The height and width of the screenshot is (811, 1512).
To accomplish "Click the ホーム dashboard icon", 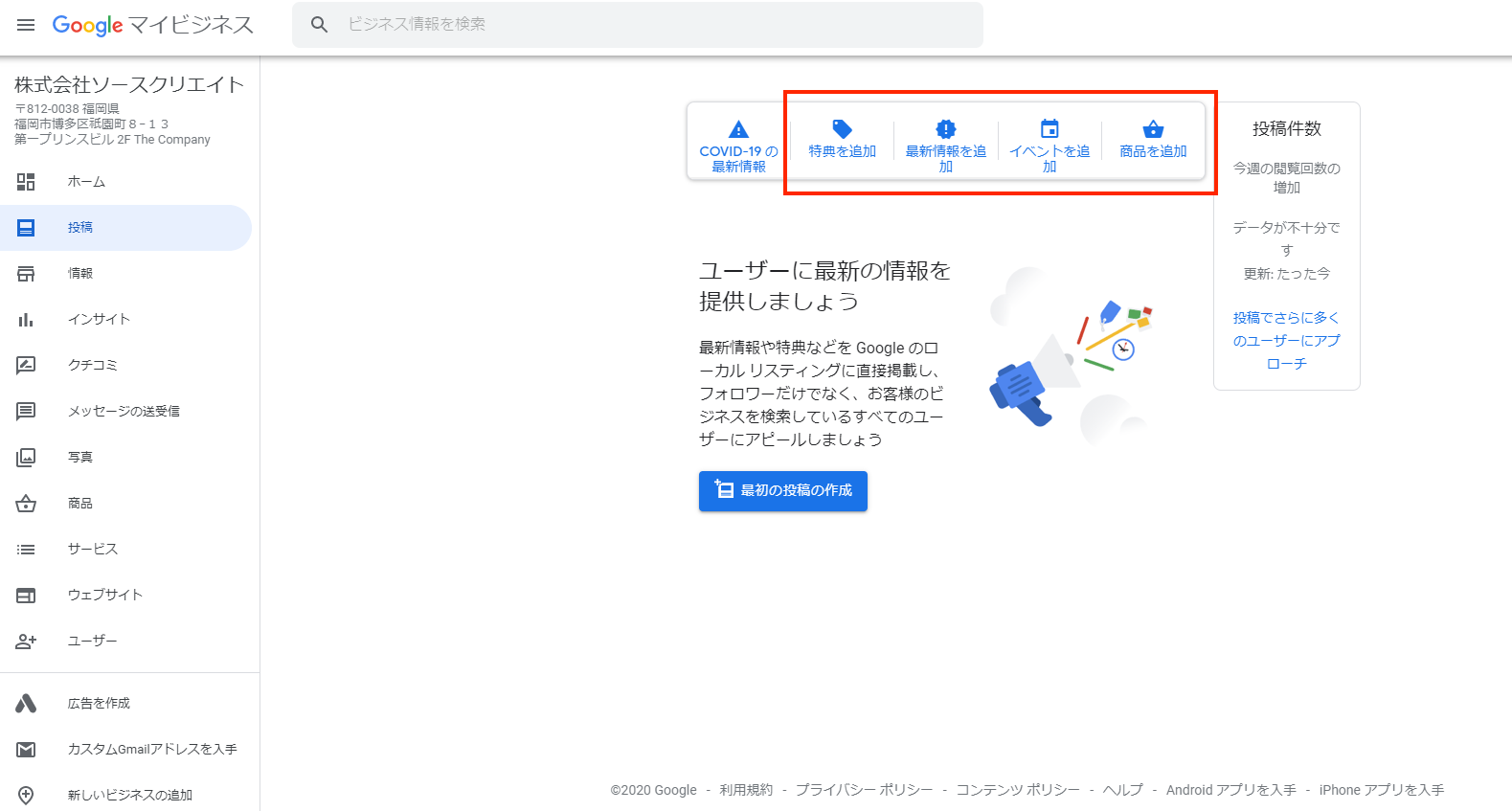I will point(26,182).
